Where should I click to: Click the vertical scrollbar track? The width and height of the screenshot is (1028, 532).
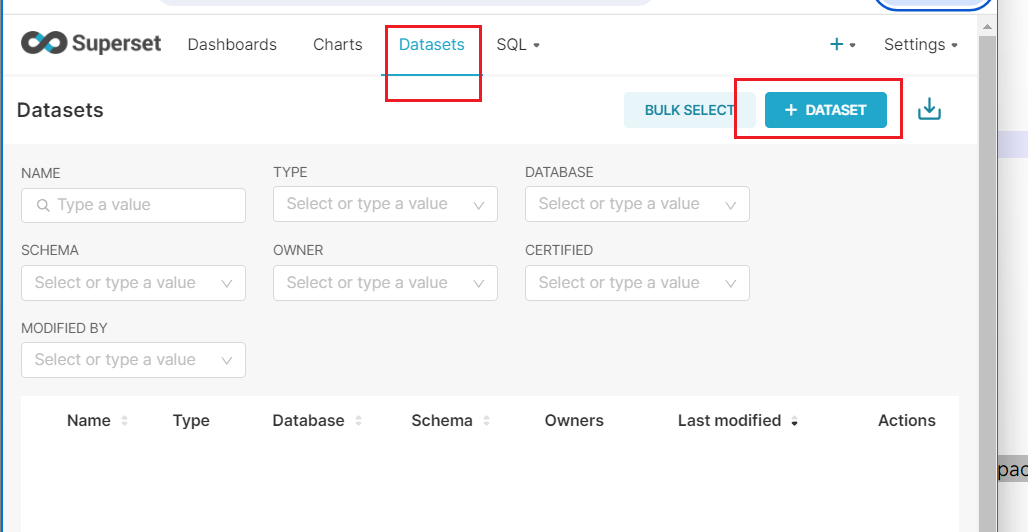(x=987, y=282)
